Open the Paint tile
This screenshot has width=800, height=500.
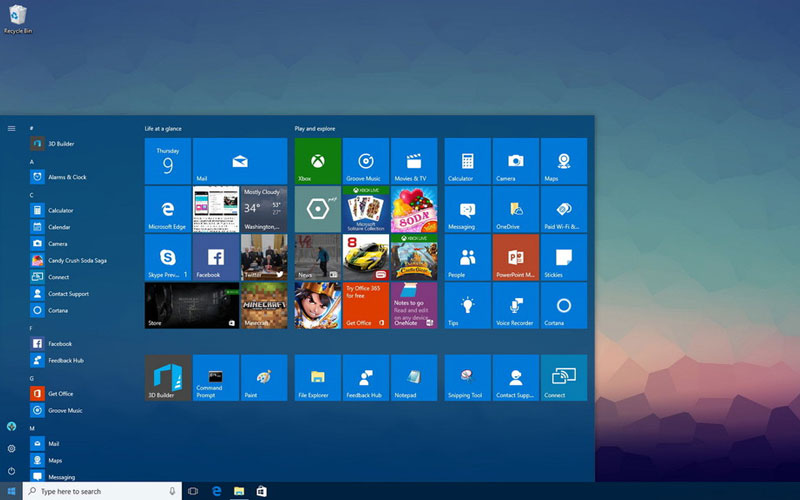click(264, 377)
